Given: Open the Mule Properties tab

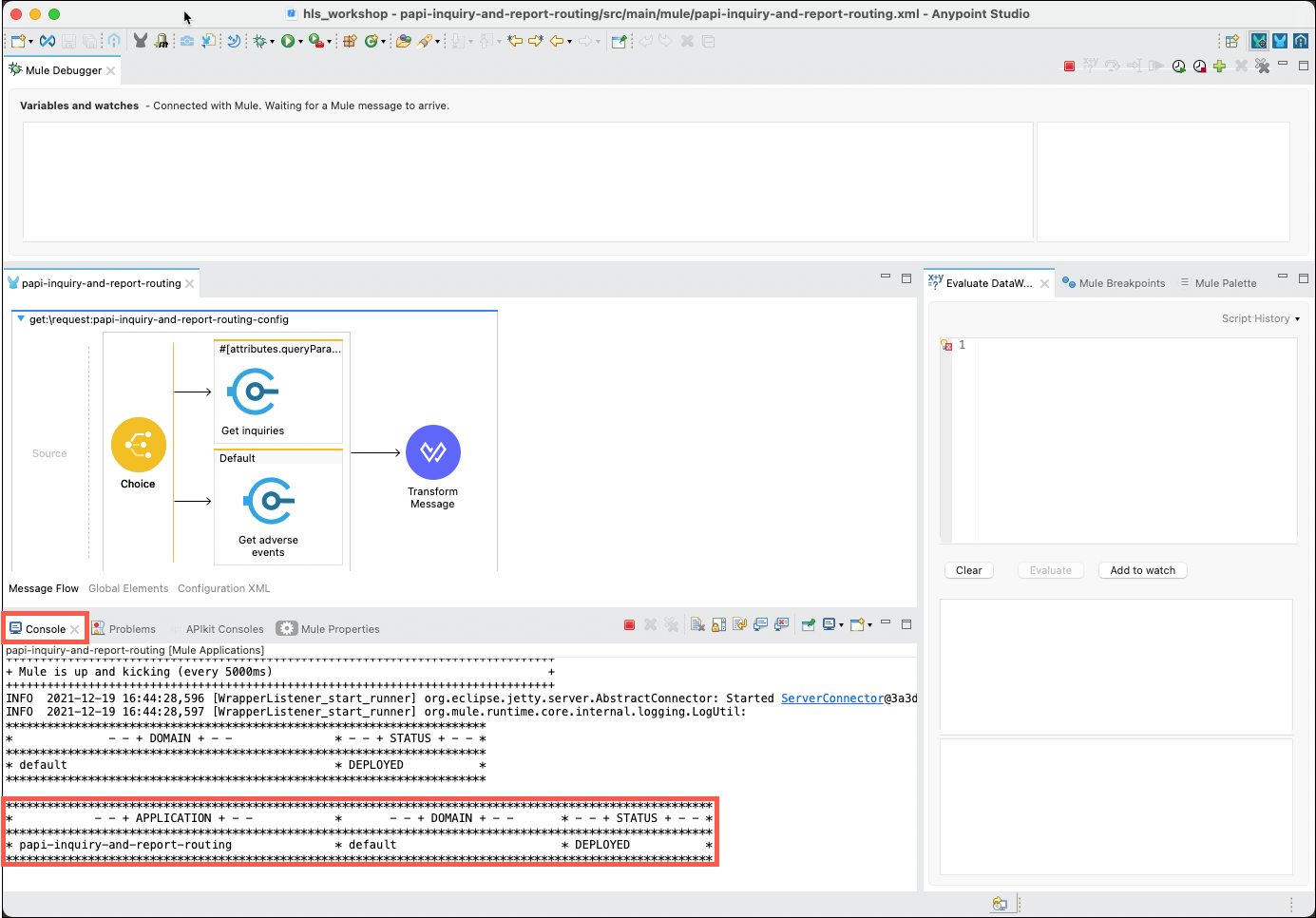Looking at the screenshot, I should (x=328, y=629).
